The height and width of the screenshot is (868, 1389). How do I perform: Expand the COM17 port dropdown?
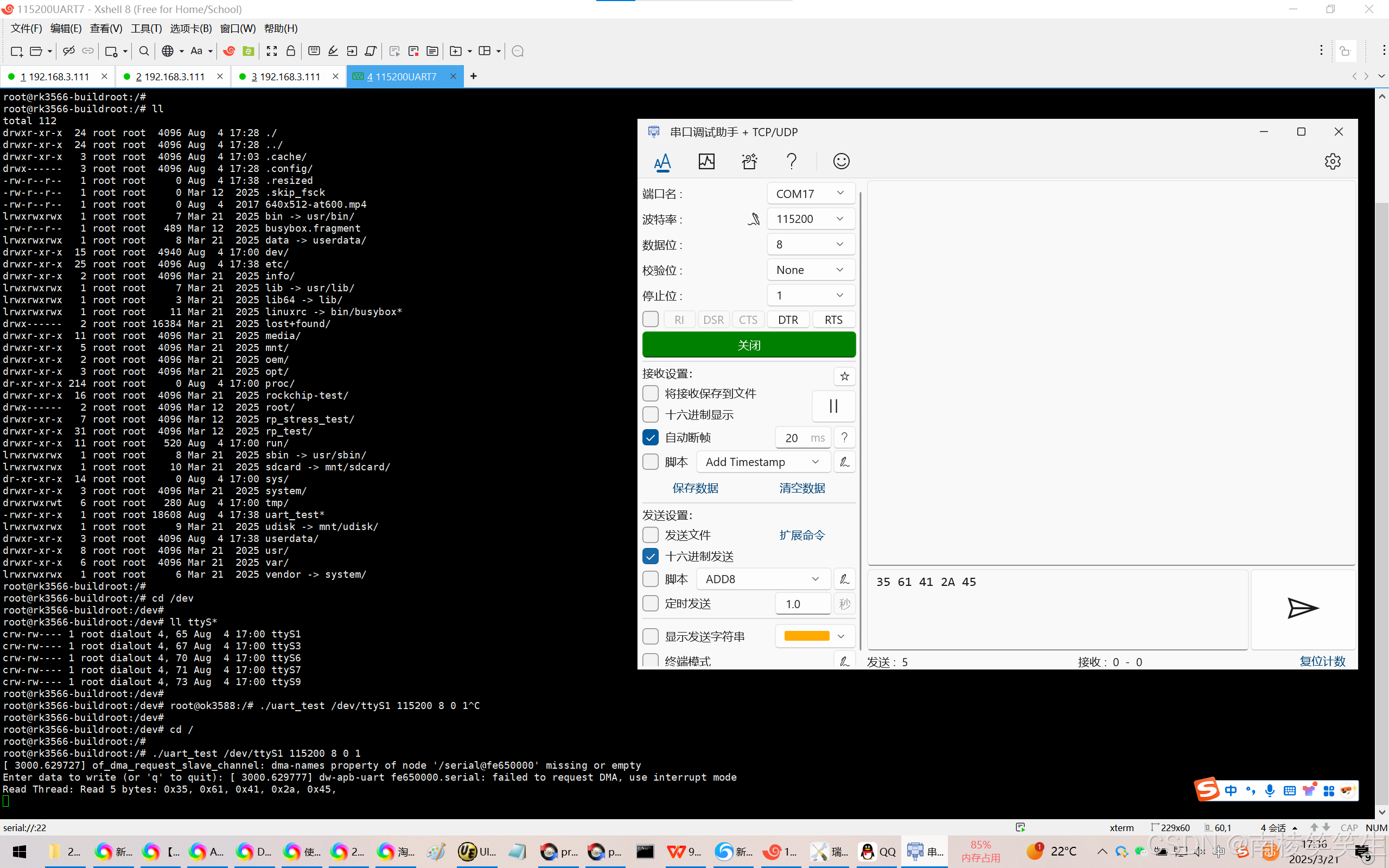[811, 194]
